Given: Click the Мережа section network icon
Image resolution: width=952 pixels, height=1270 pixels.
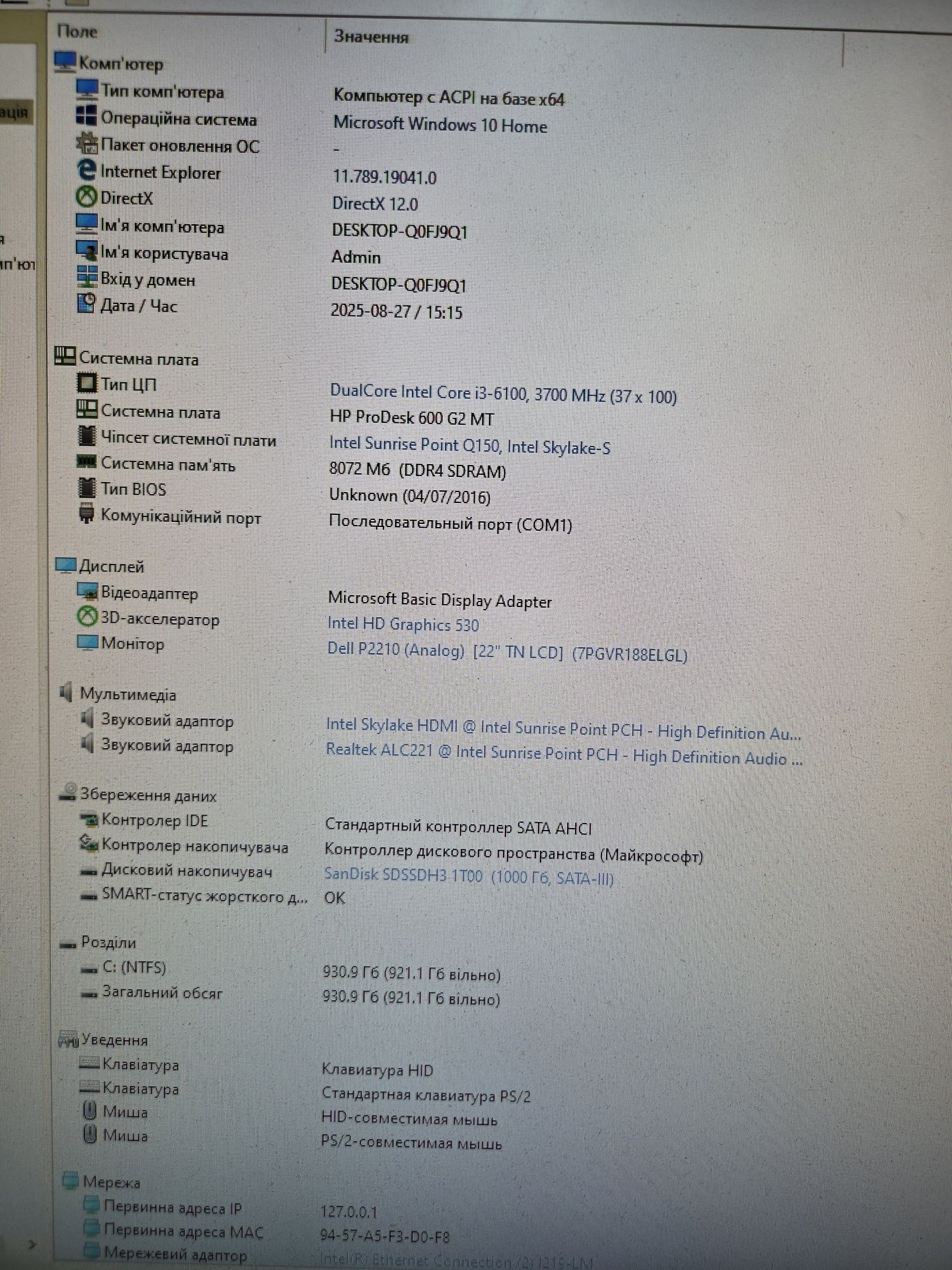Looking at the screenshot, I should [71, 1180].
